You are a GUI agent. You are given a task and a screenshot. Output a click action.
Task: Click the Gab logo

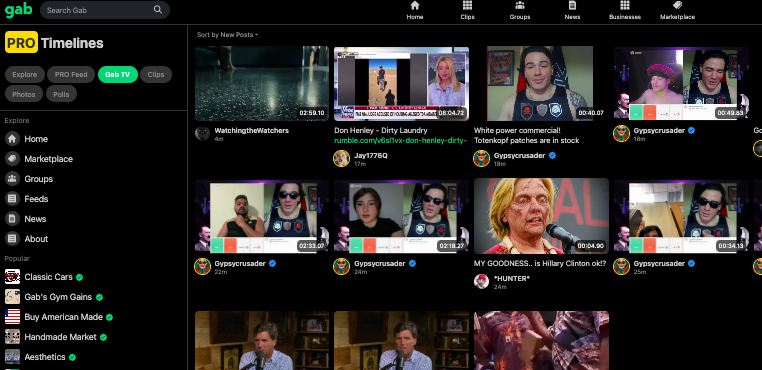point(18,10)
